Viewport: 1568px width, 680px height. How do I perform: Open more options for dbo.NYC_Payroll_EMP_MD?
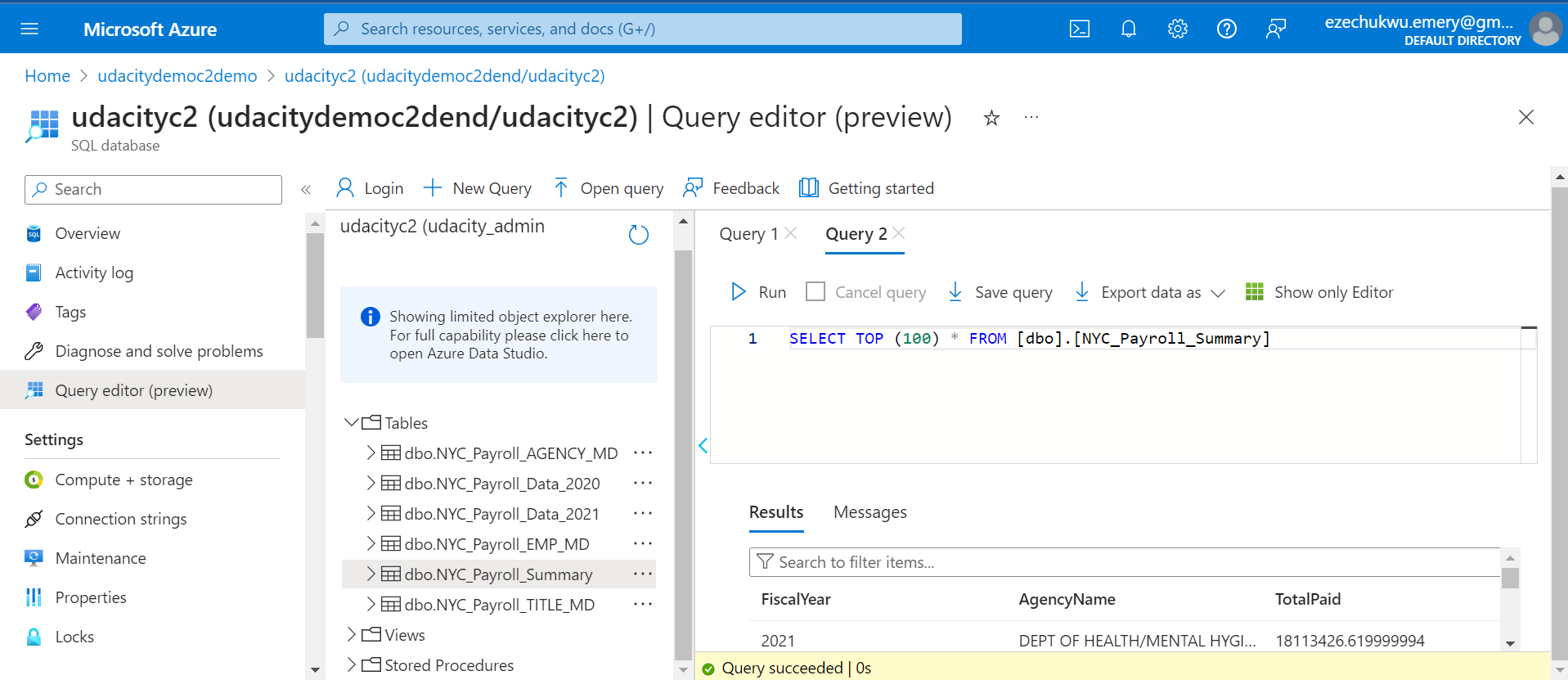point(643,543)
